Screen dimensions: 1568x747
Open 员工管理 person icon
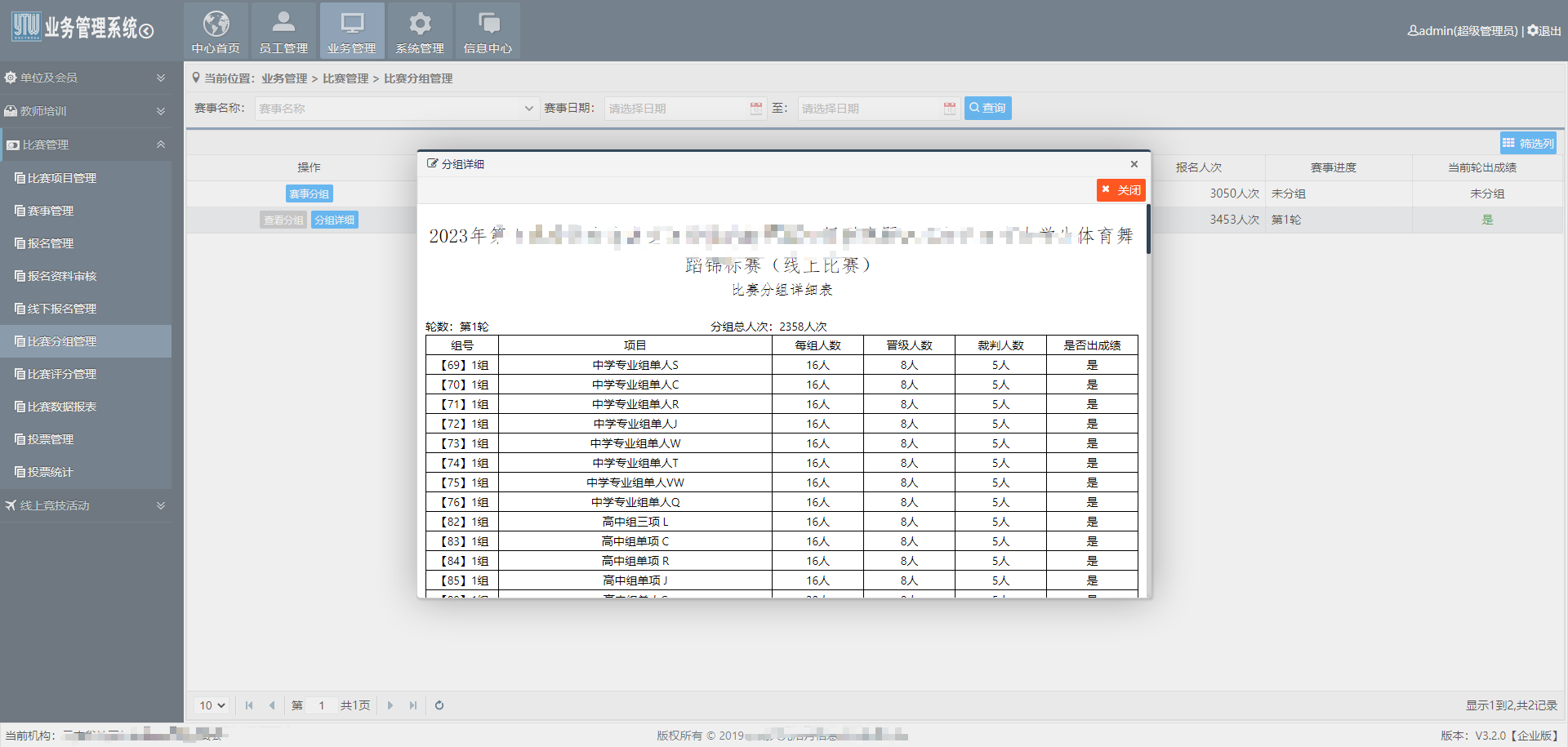[283, 30]
